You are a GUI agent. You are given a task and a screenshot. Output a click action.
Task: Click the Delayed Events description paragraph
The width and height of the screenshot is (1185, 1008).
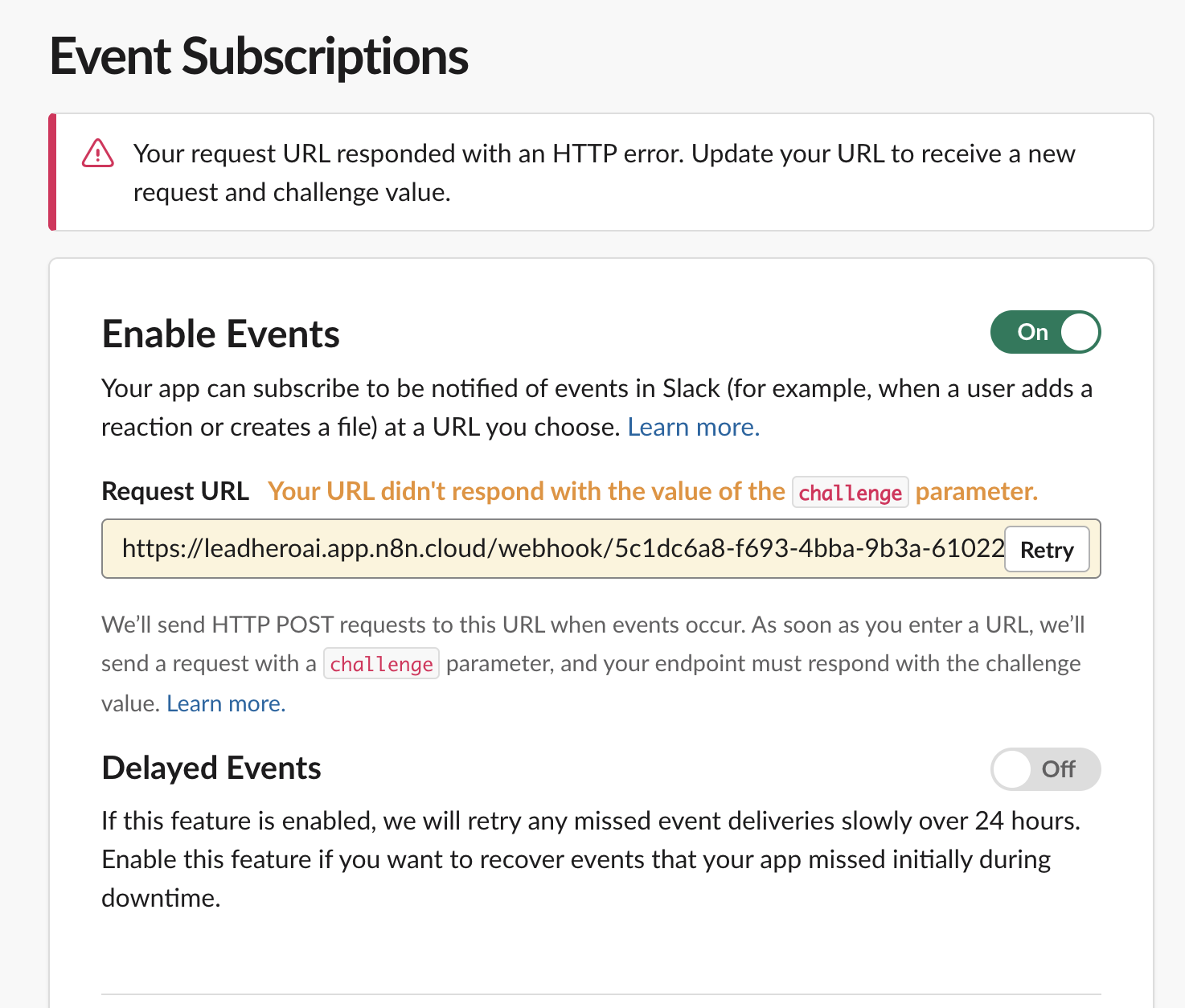[x=590, y=859]
